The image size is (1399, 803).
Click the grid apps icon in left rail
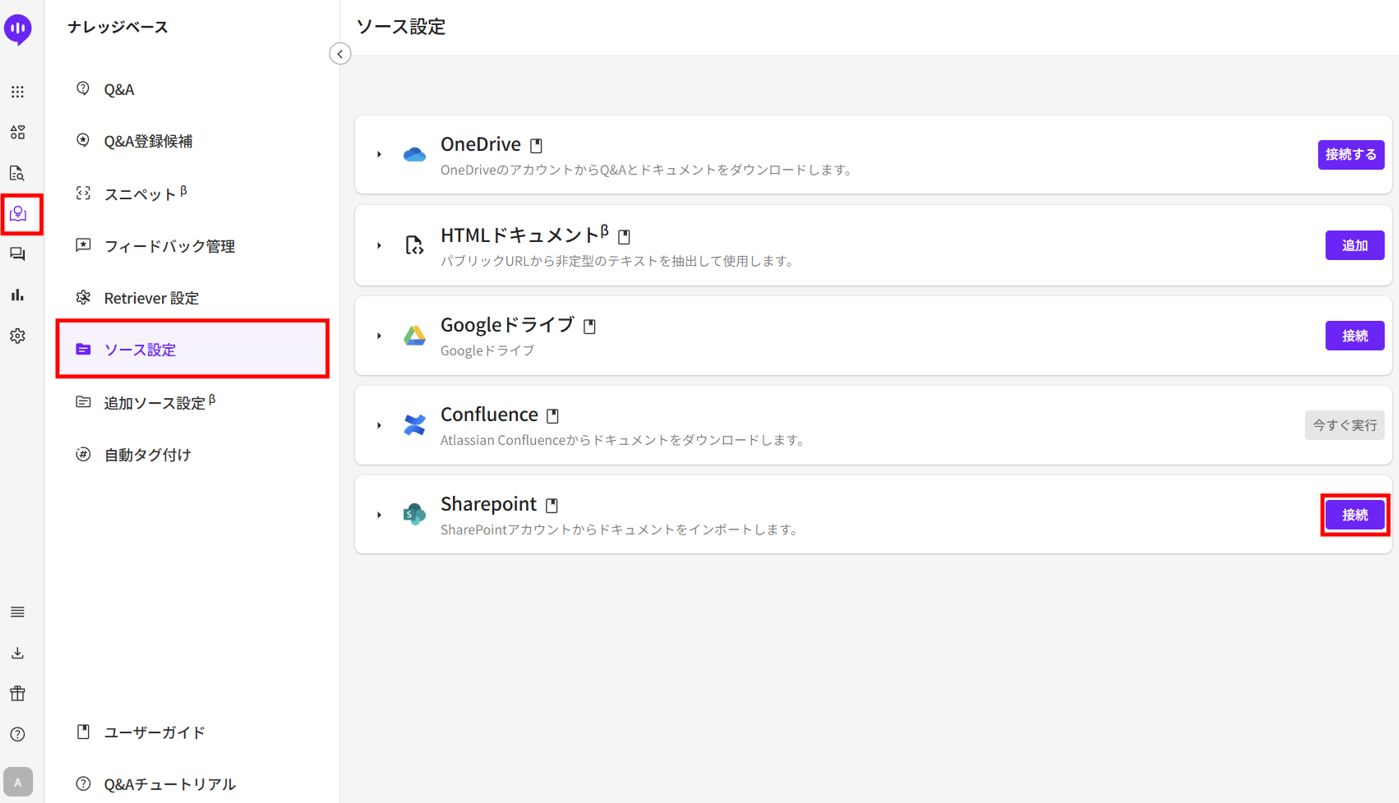point(18,92)
